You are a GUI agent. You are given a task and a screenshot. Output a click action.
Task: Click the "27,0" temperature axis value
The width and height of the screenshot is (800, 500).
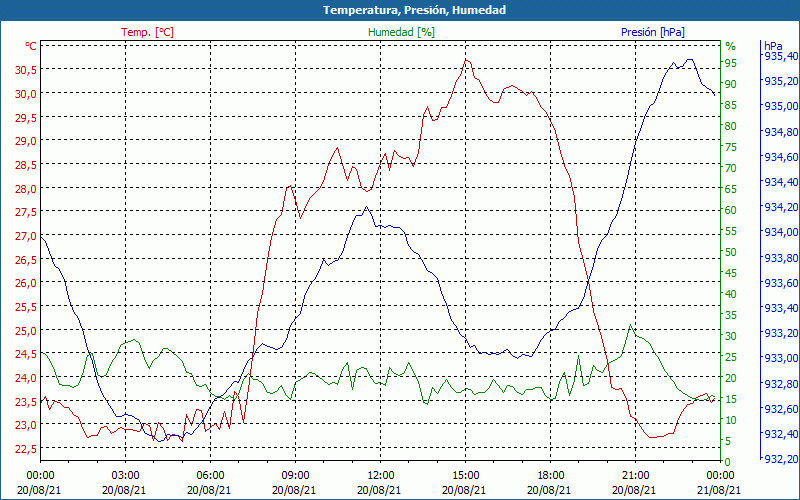(26, 236)
